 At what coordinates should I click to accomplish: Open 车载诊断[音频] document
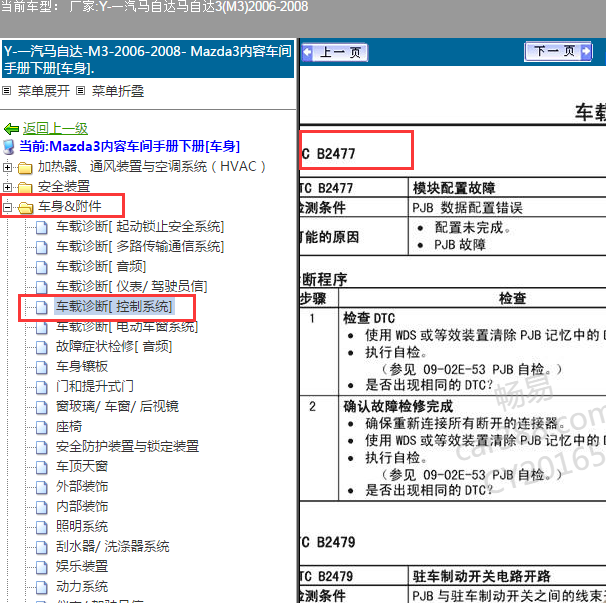pos(101,266)
